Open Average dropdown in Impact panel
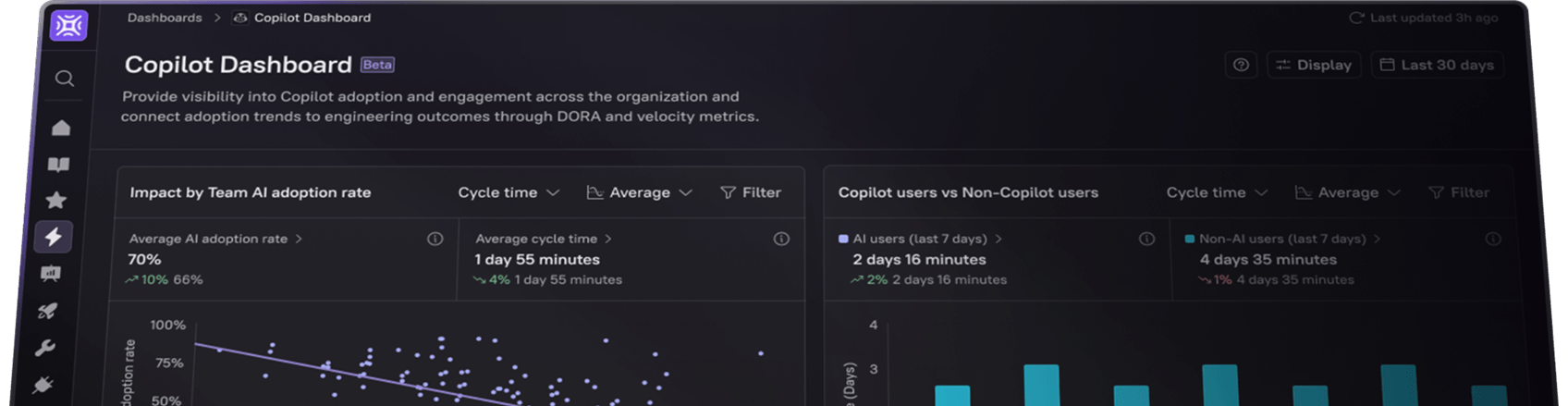This screenshot has width=1568, height=406. click(x=639, y=192)
